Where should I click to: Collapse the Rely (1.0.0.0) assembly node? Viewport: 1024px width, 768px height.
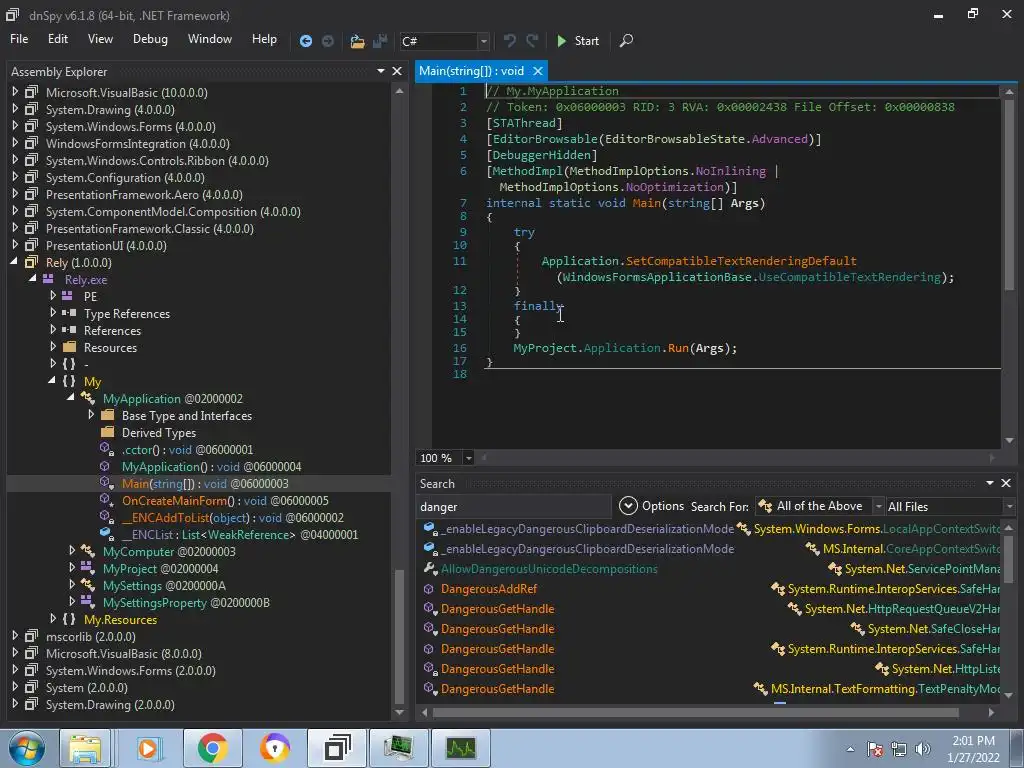14,262
